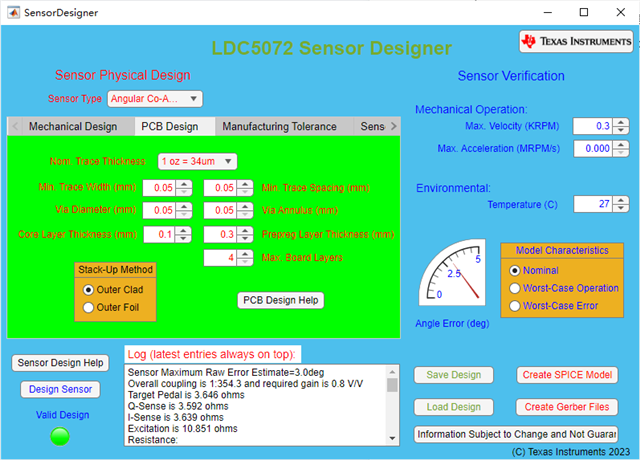Click the Save Design button
Viewport: 640px width, 460px height.
click(453, 375)
